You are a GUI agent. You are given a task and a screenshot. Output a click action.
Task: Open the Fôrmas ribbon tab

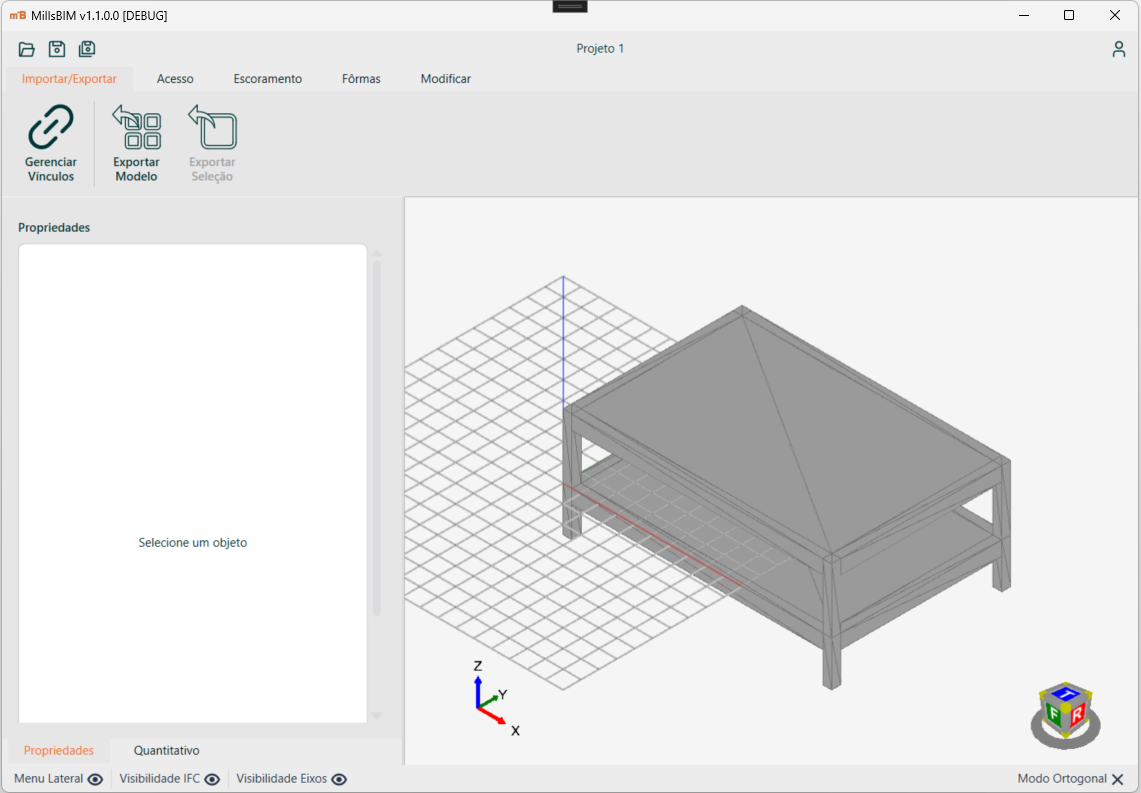[361, 79]
